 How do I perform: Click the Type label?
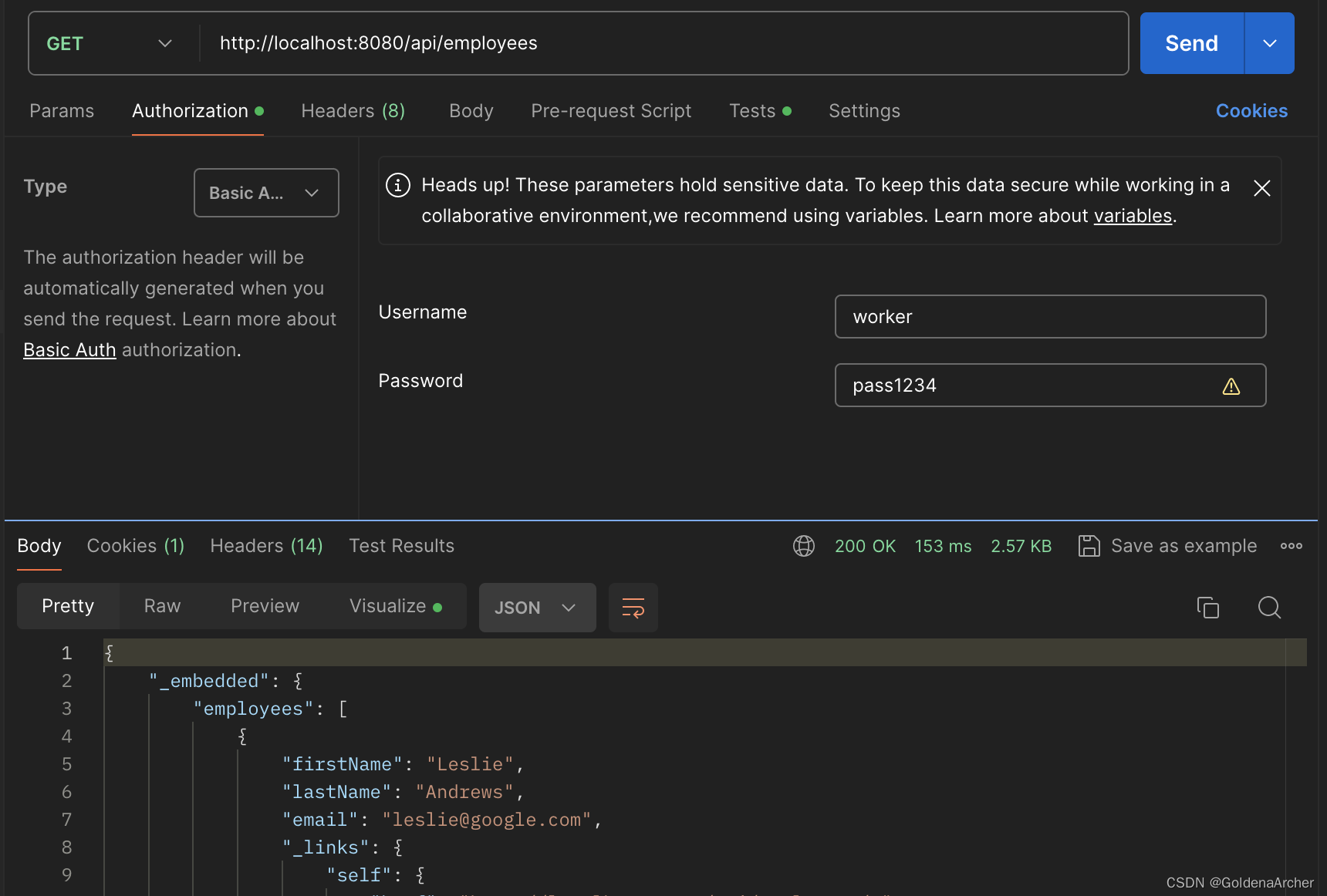tap(46, 187)
